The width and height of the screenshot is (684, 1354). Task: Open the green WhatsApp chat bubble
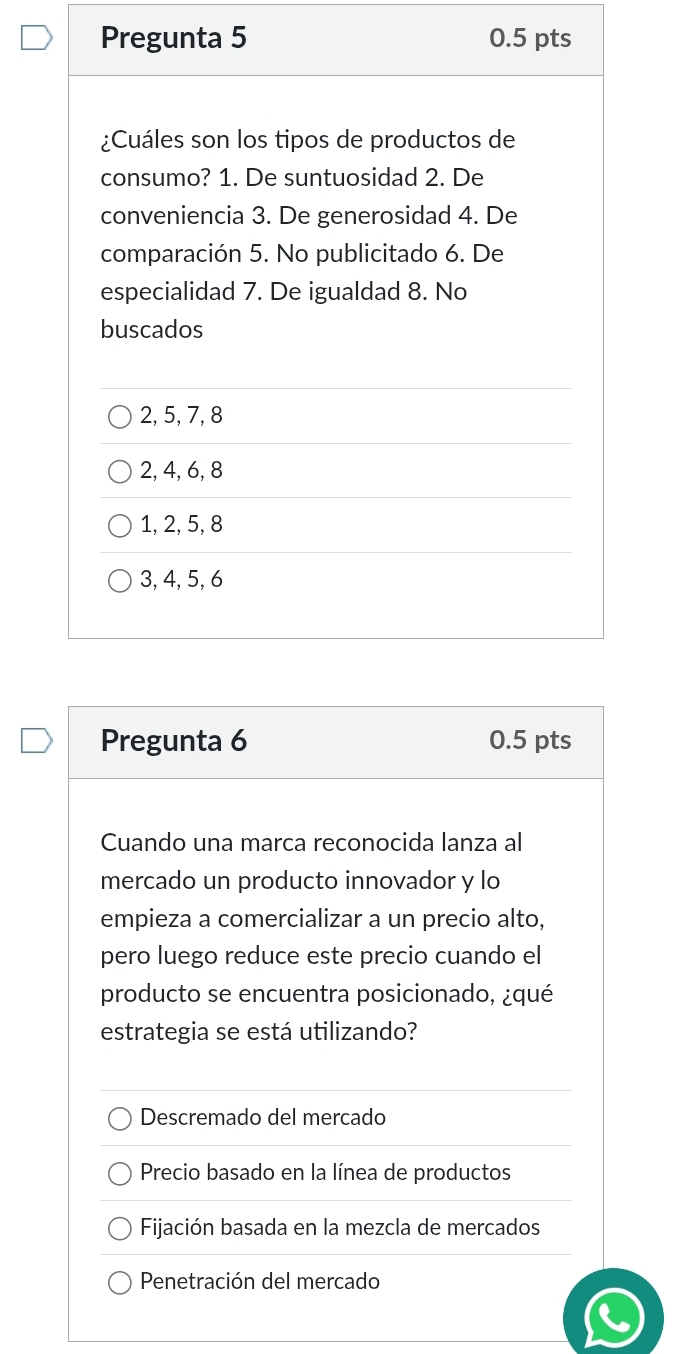[613, 1316]
